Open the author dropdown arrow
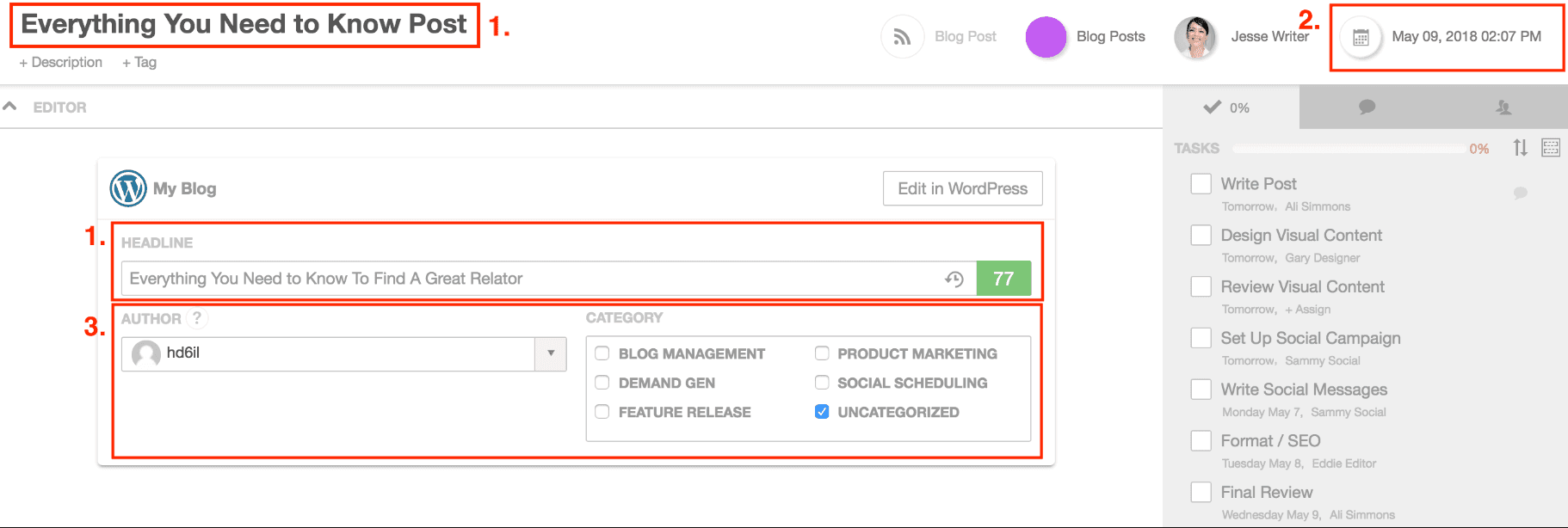 click(551, 353)
